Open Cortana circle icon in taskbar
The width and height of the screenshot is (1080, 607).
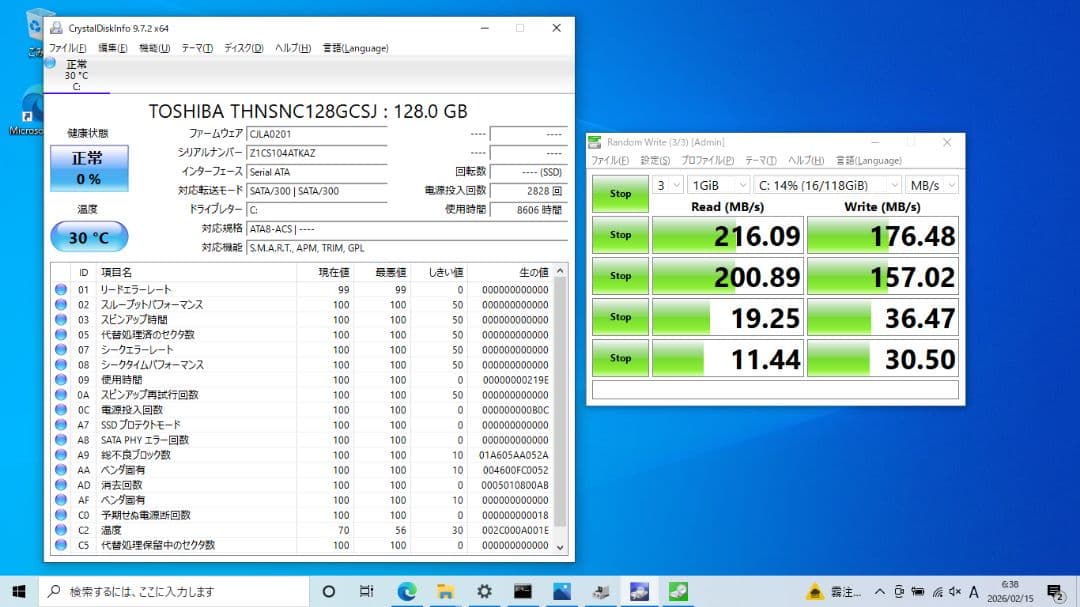click(x=329, y=591)
